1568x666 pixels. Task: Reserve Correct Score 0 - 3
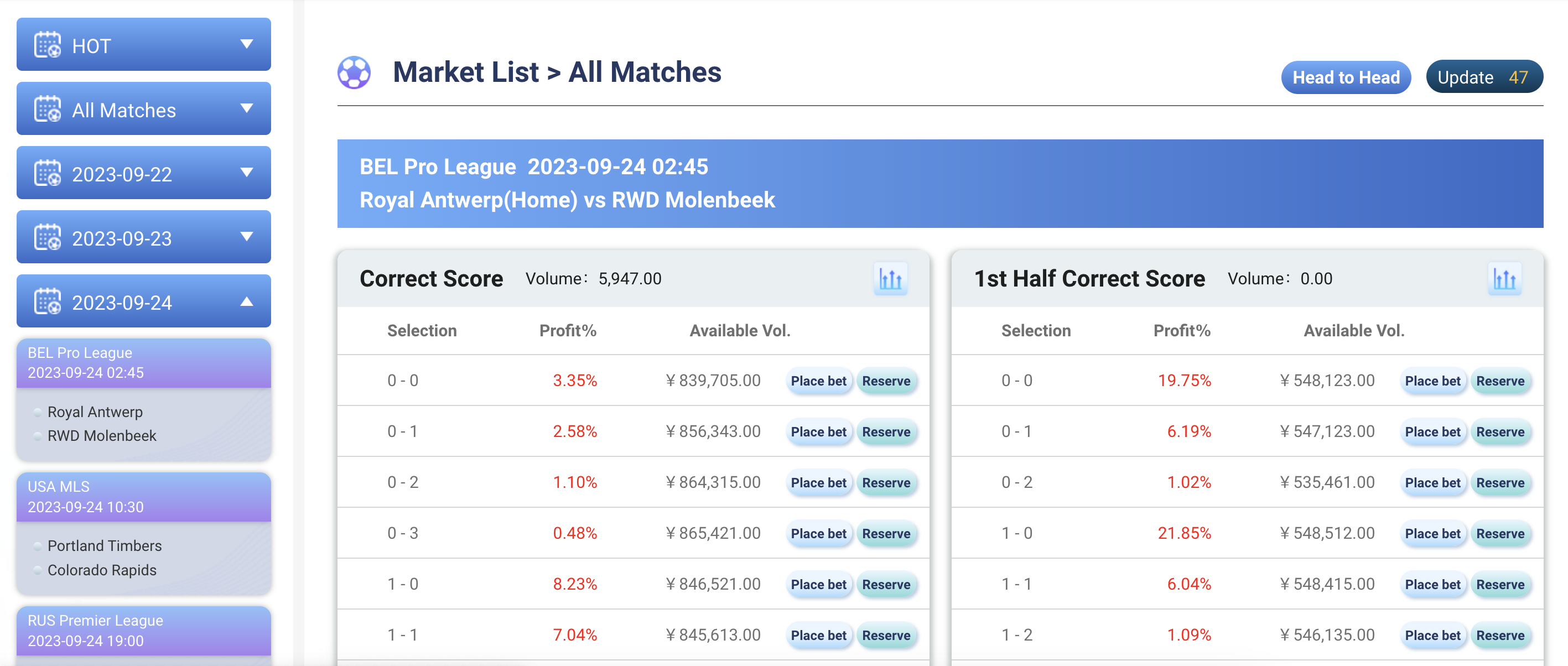(x=886, y=534)
